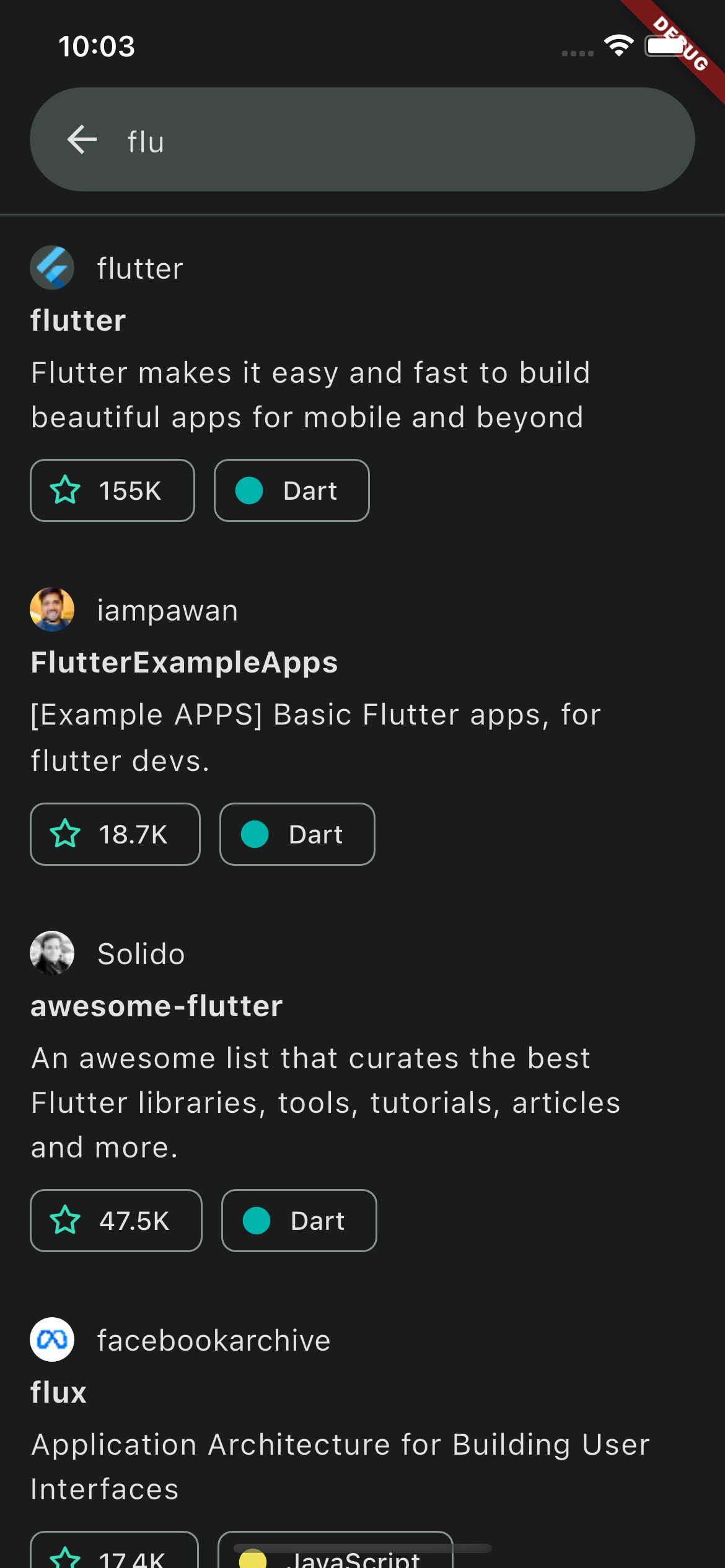The height and width of the screenshot is (1568, 725).
Task: Click the teal Dart color dot on awesome-flutter
Action: 255,1221
